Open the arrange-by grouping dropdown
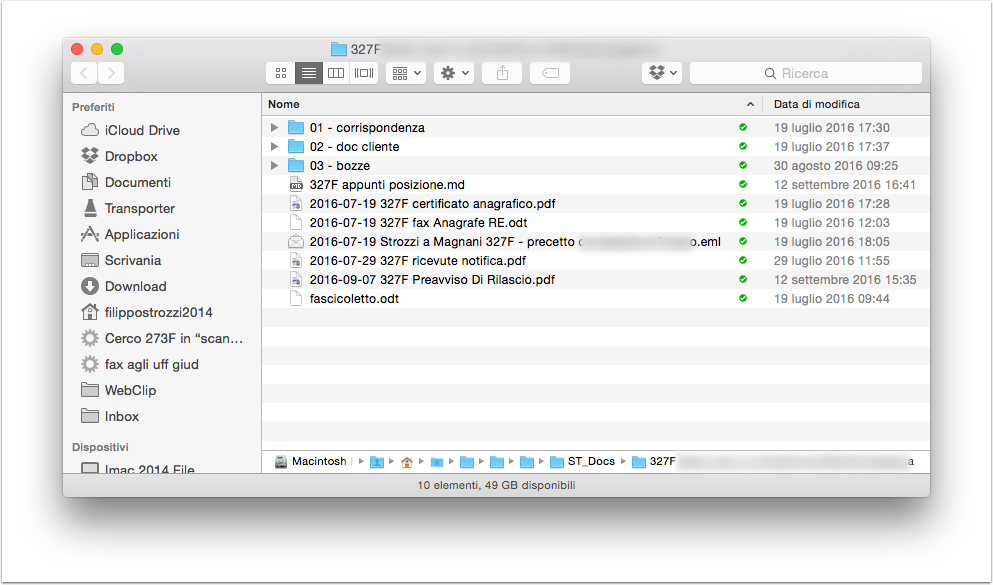The width and height of the screenshot is (993, 585). 406,73
